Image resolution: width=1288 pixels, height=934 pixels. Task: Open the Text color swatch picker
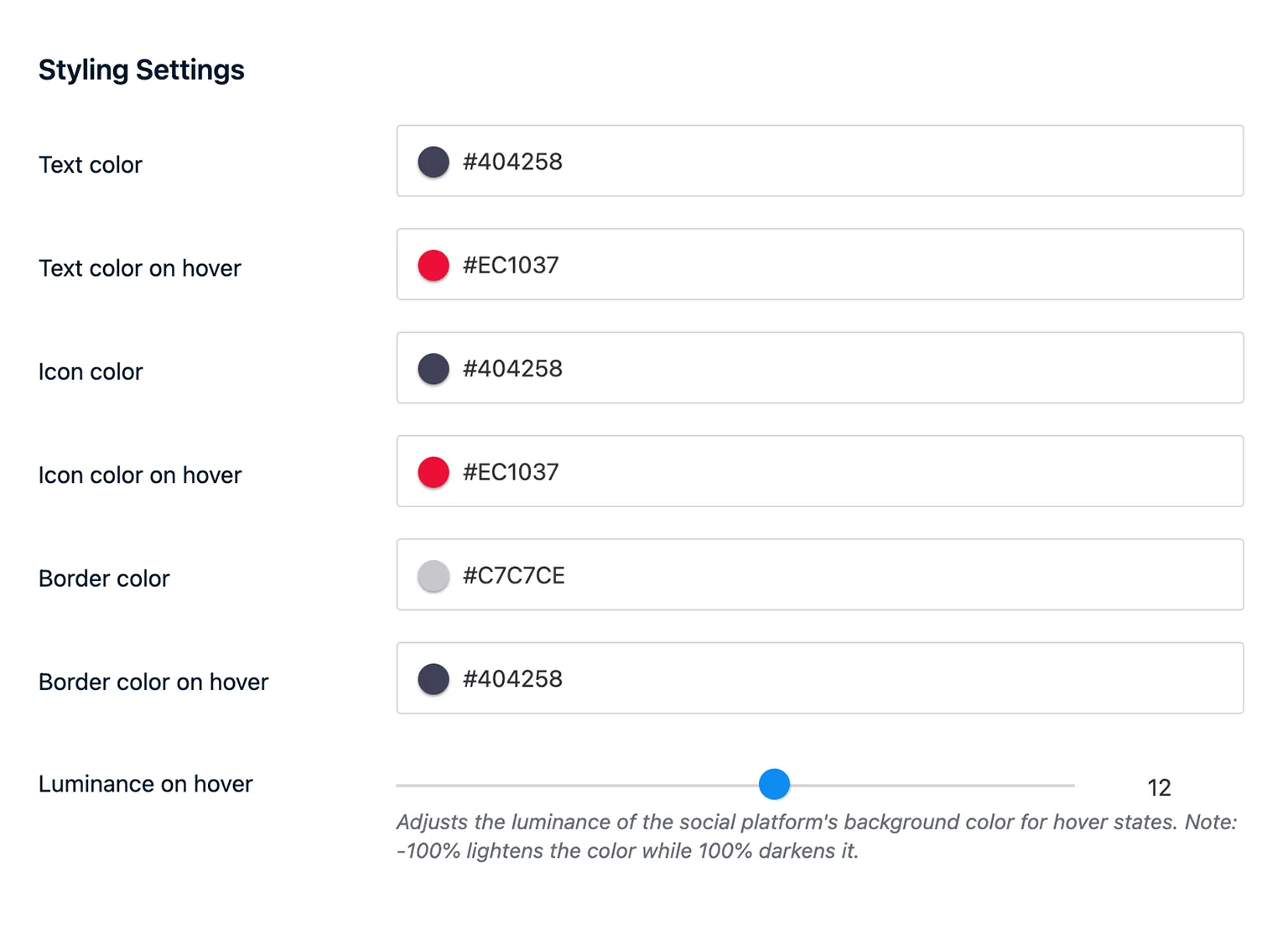click(x=433, y=161)
